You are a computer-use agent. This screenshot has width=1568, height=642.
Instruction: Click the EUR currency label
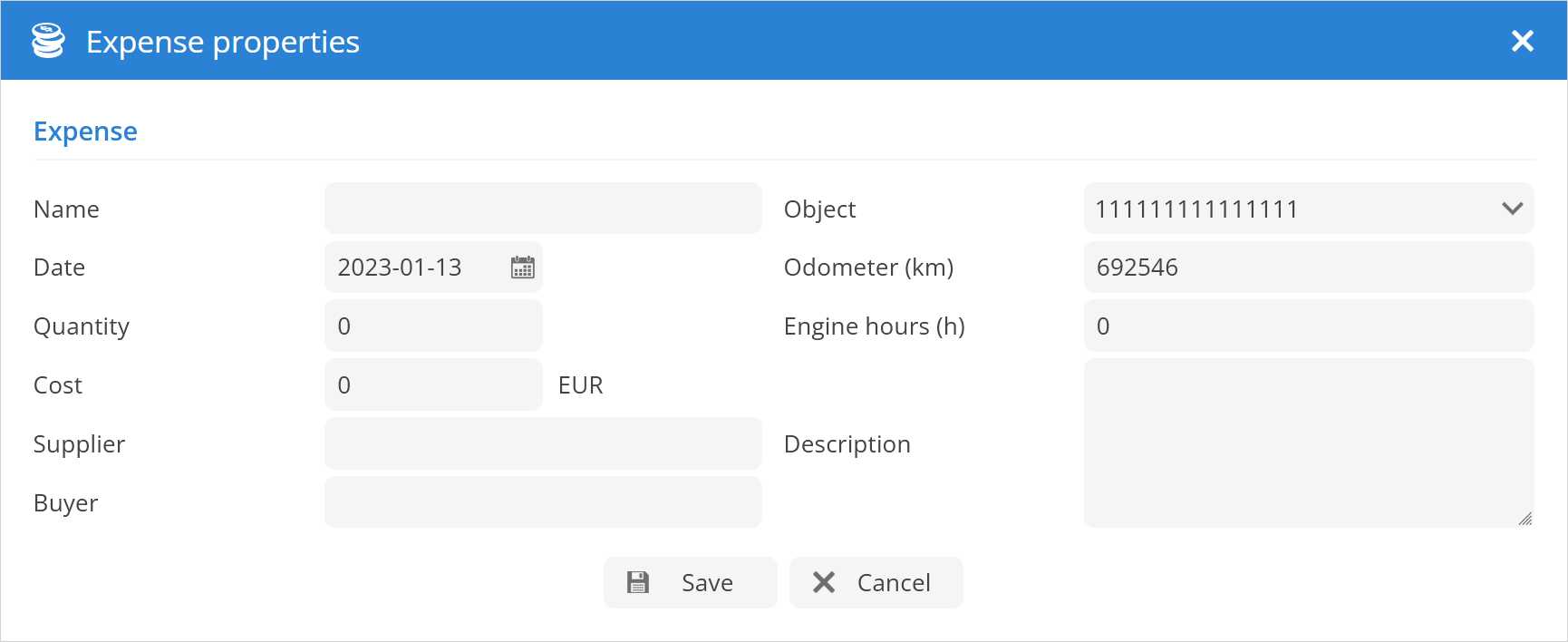coord(580,385)
